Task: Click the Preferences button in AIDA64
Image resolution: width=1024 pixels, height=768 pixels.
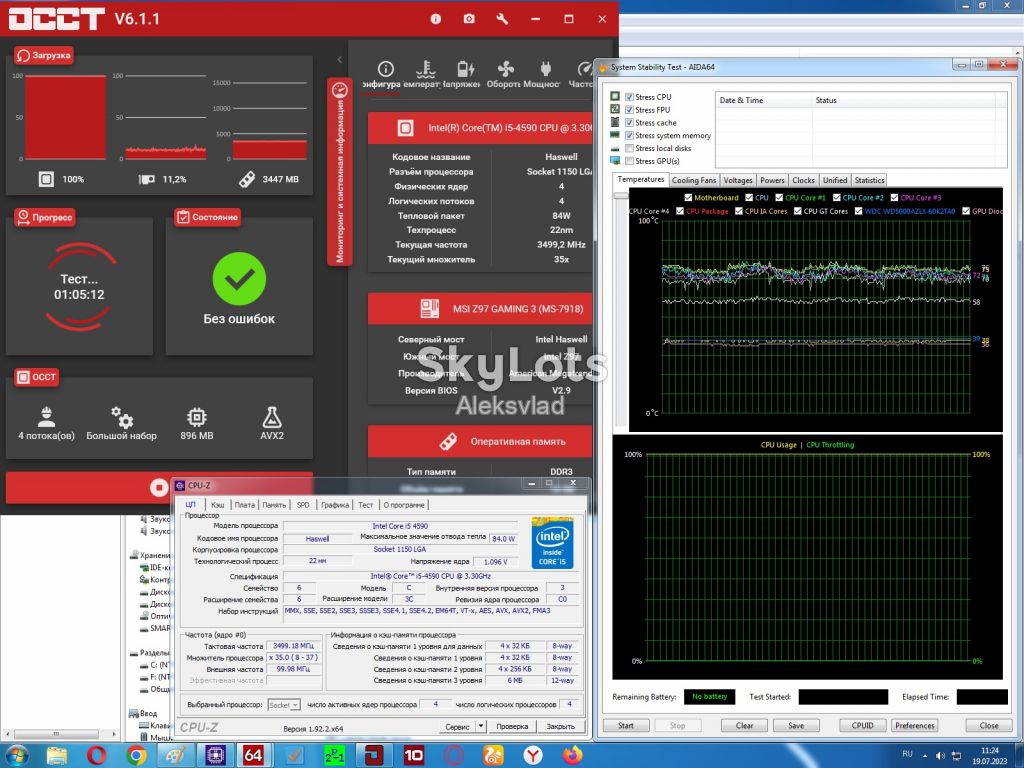Action: tap(914, 726)
